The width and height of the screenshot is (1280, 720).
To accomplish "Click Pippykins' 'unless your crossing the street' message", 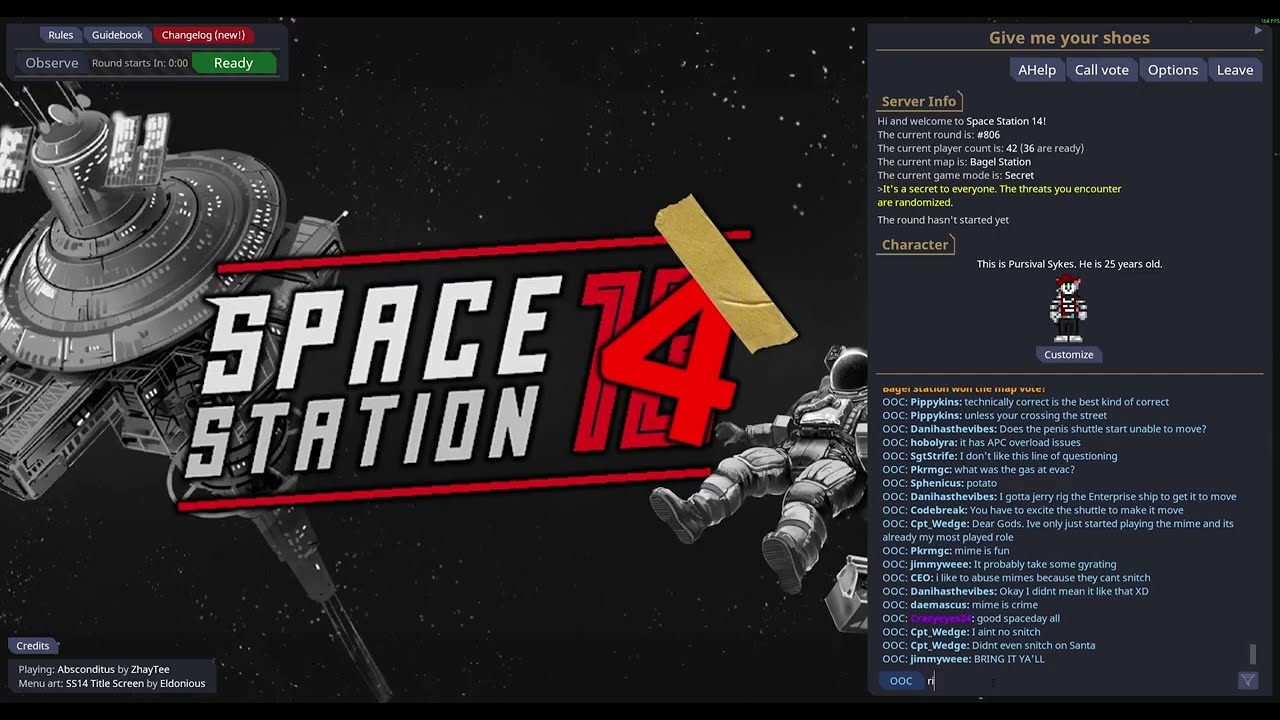I will coord(994,416).
